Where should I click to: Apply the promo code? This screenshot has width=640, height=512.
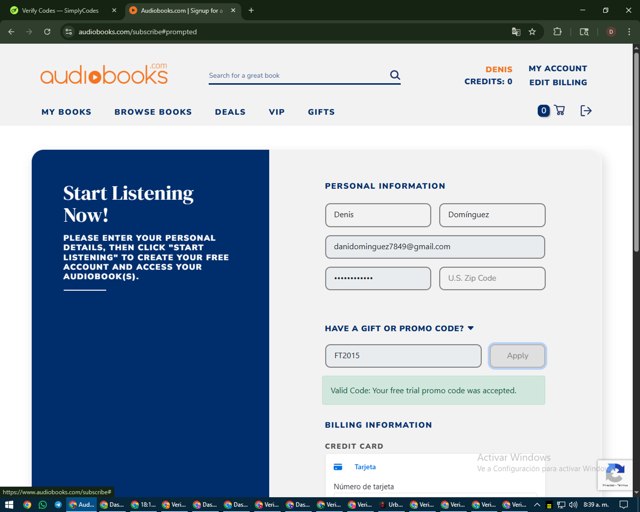517,356
